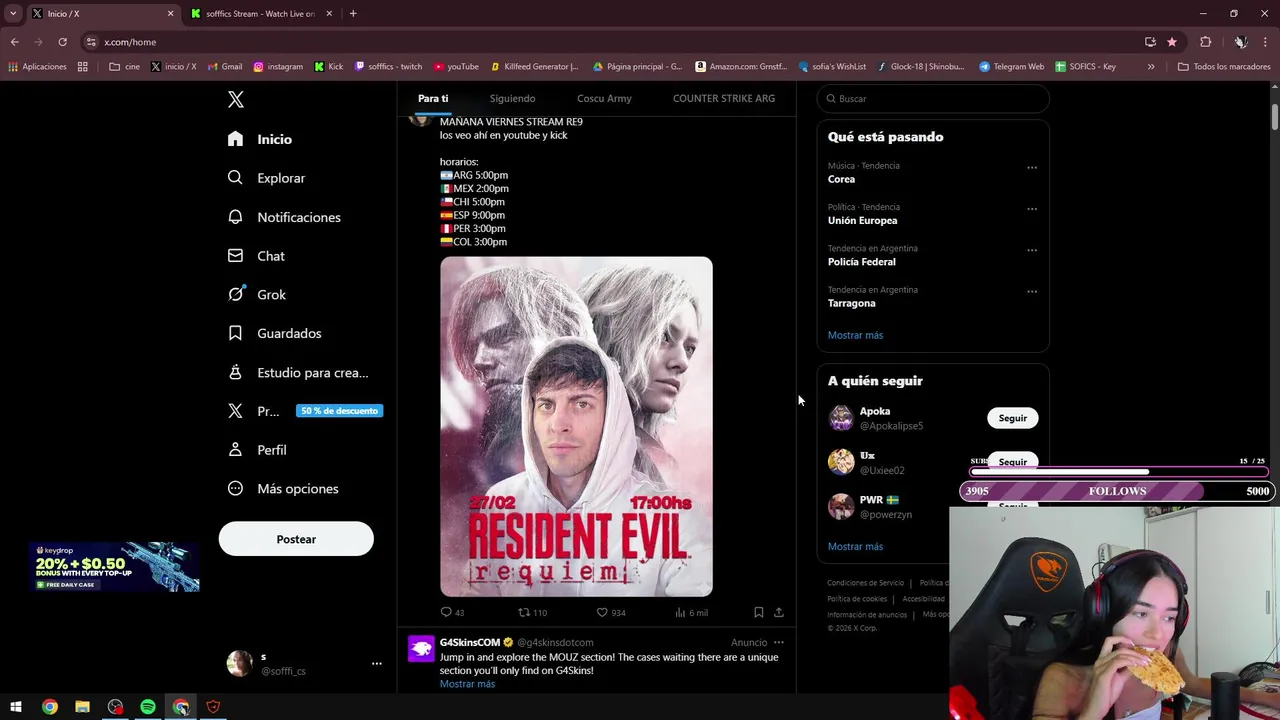
Task: Open more options for Tarragona trend
Action: [1032, 292]
